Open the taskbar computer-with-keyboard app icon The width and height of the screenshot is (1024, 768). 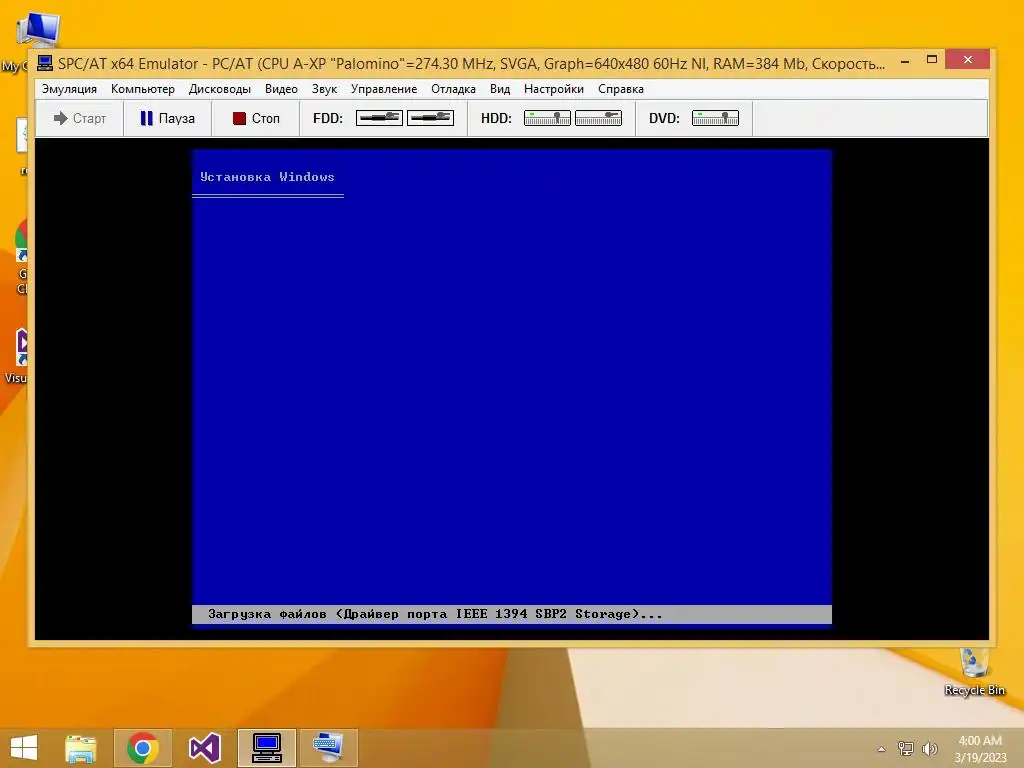[x=328, y=748]
